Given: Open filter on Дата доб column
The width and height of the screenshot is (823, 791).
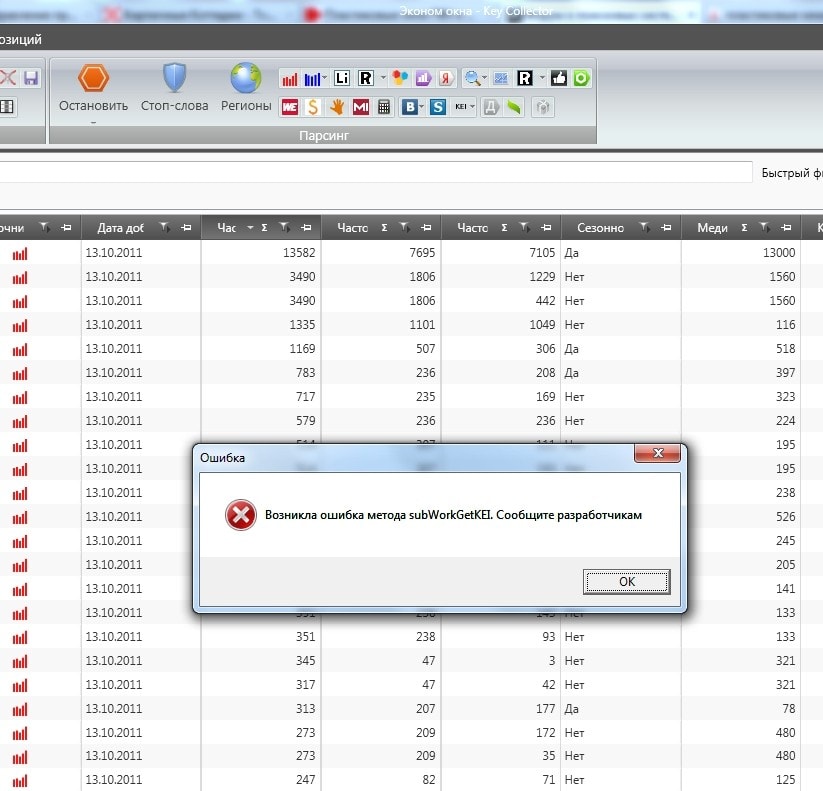Looking at the screenshot, I should click(x=164, y=228).
